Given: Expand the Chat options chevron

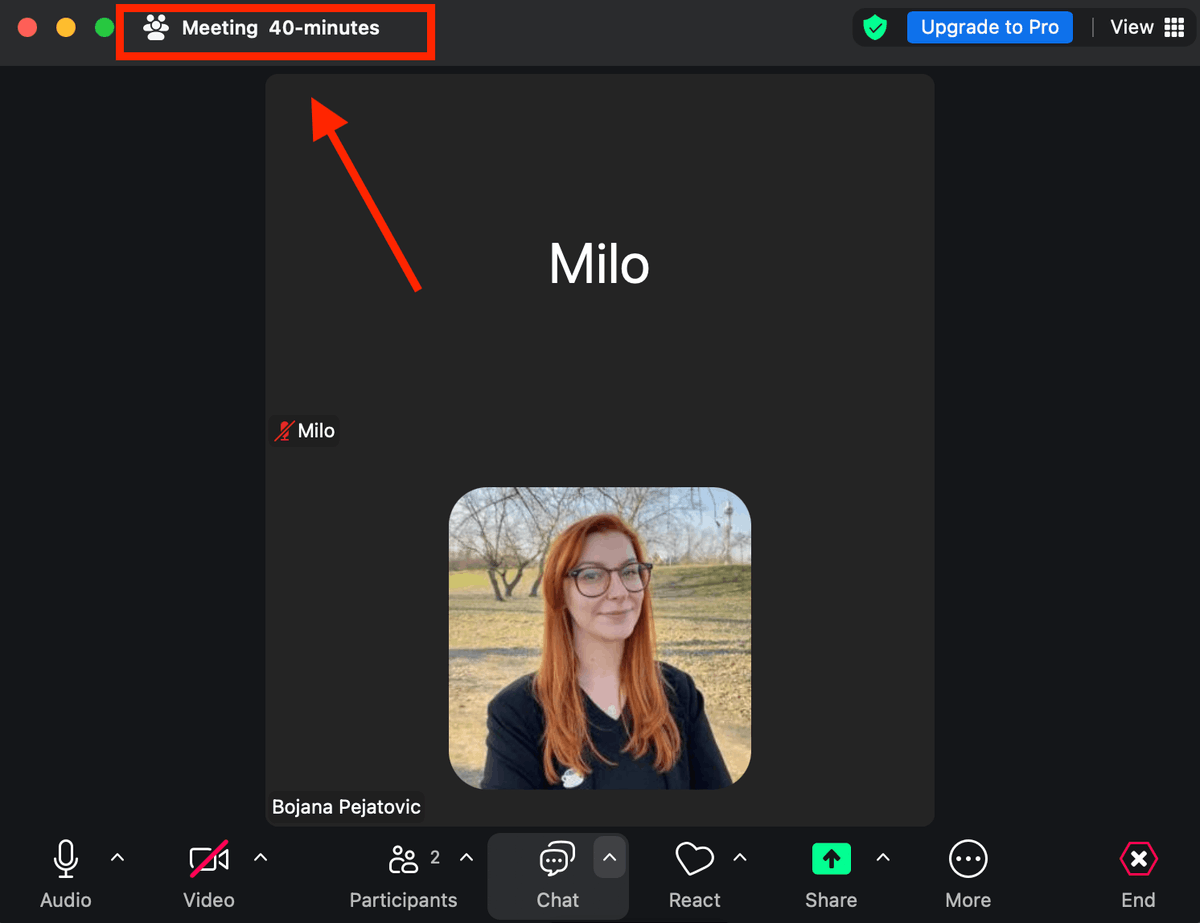Looking at the screenshot, I should point(609,857).
